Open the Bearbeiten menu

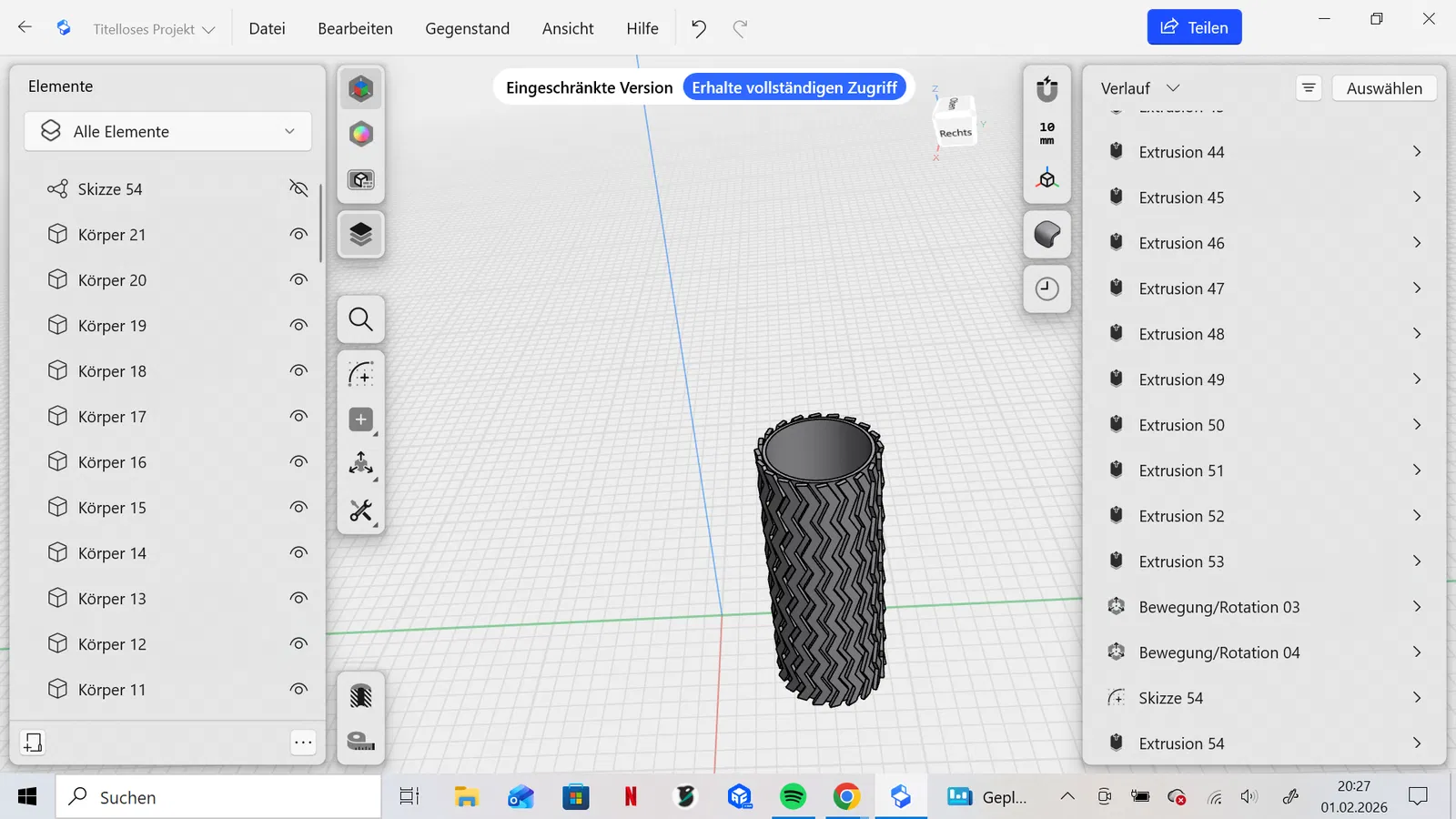(355, 28)
